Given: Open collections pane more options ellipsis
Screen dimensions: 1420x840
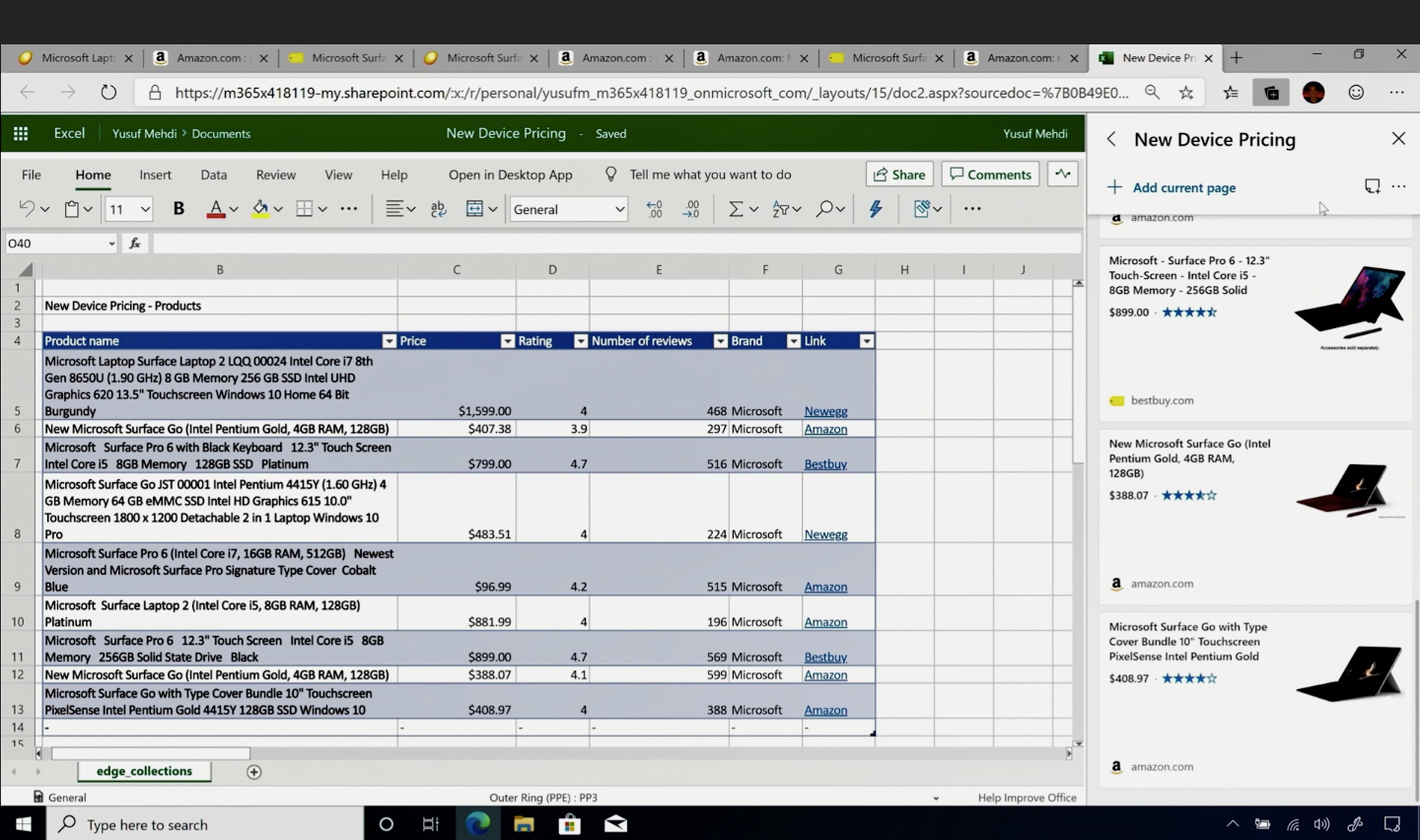Looking at the screenshot, I should (x=1398, y=186).
